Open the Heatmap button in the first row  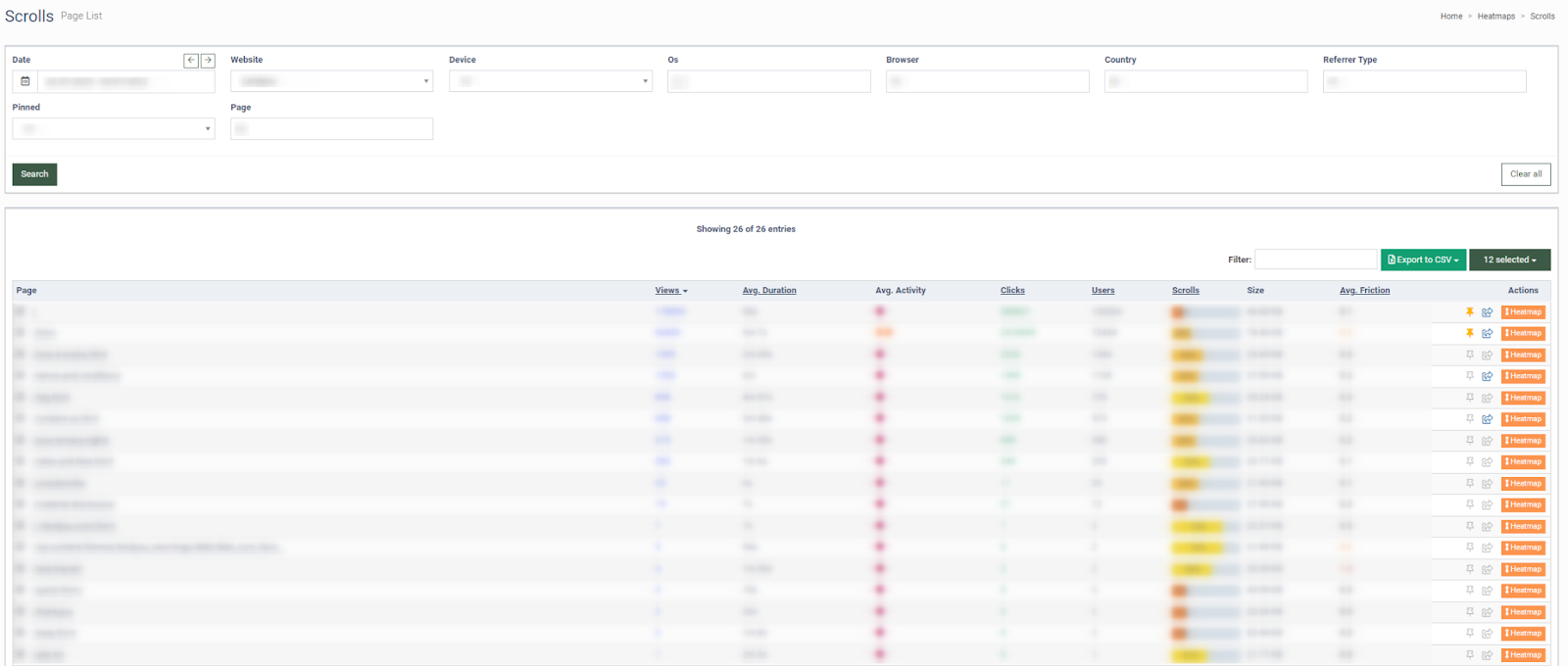click(x=1523, y=312)
